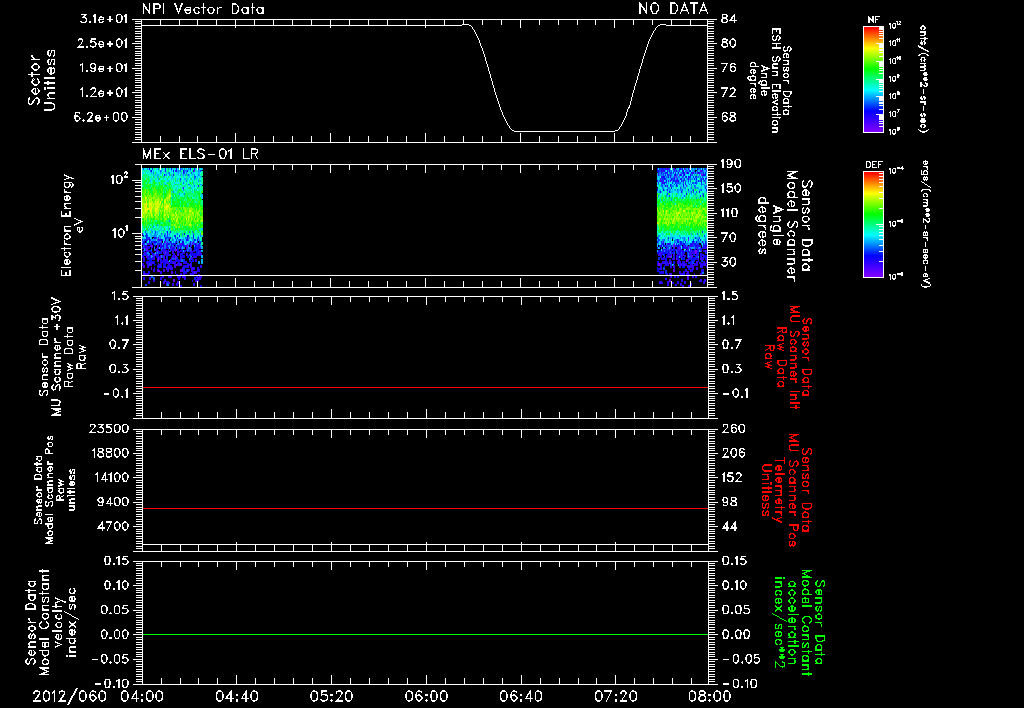Select the 'MEx ELS-01 LR' panel title
This screenshot has width=1024, height=708.
[x=200, y=154]
